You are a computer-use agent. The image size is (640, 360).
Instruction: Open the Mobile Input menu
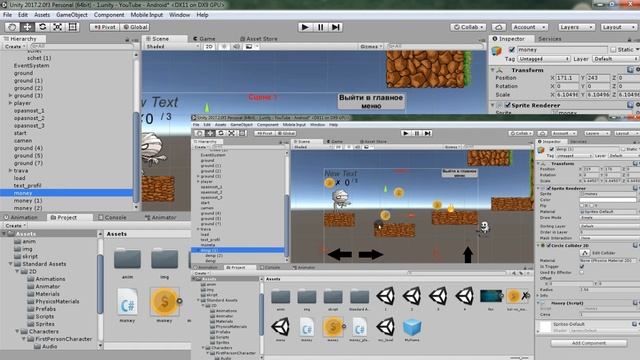147,15
